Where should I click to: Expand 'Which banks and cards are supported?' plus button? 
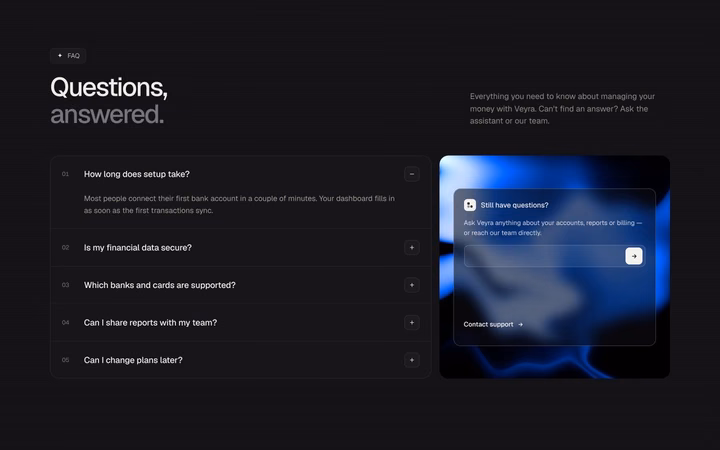click(411, 285)
